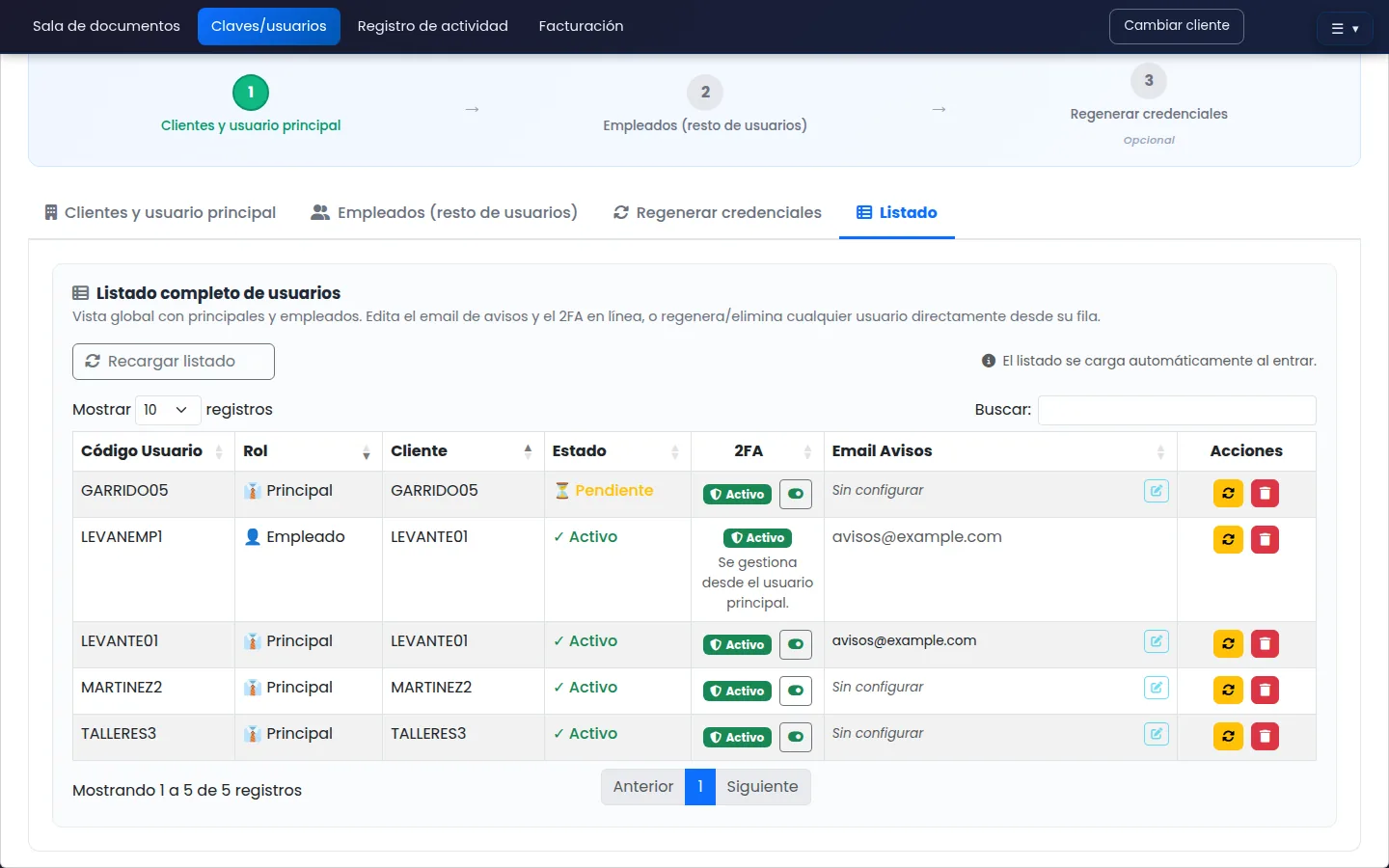Open the hamburger menu dropdown
Viewport: 1389px width, 868px height.
pyautogui.click(x=1345, y=29)
